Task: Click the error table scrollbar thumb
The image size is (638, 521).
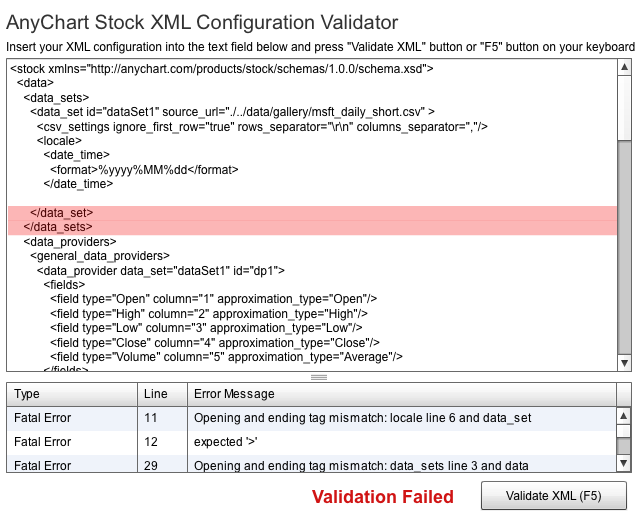Action: click(x=624, y=446)
